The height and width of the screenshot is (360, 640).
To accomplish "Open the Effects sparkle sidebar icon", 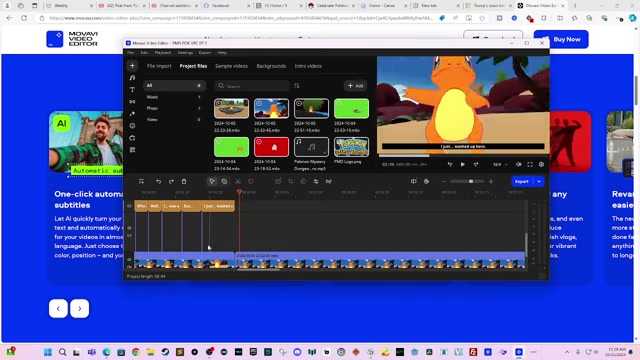I will pos(132,114).
